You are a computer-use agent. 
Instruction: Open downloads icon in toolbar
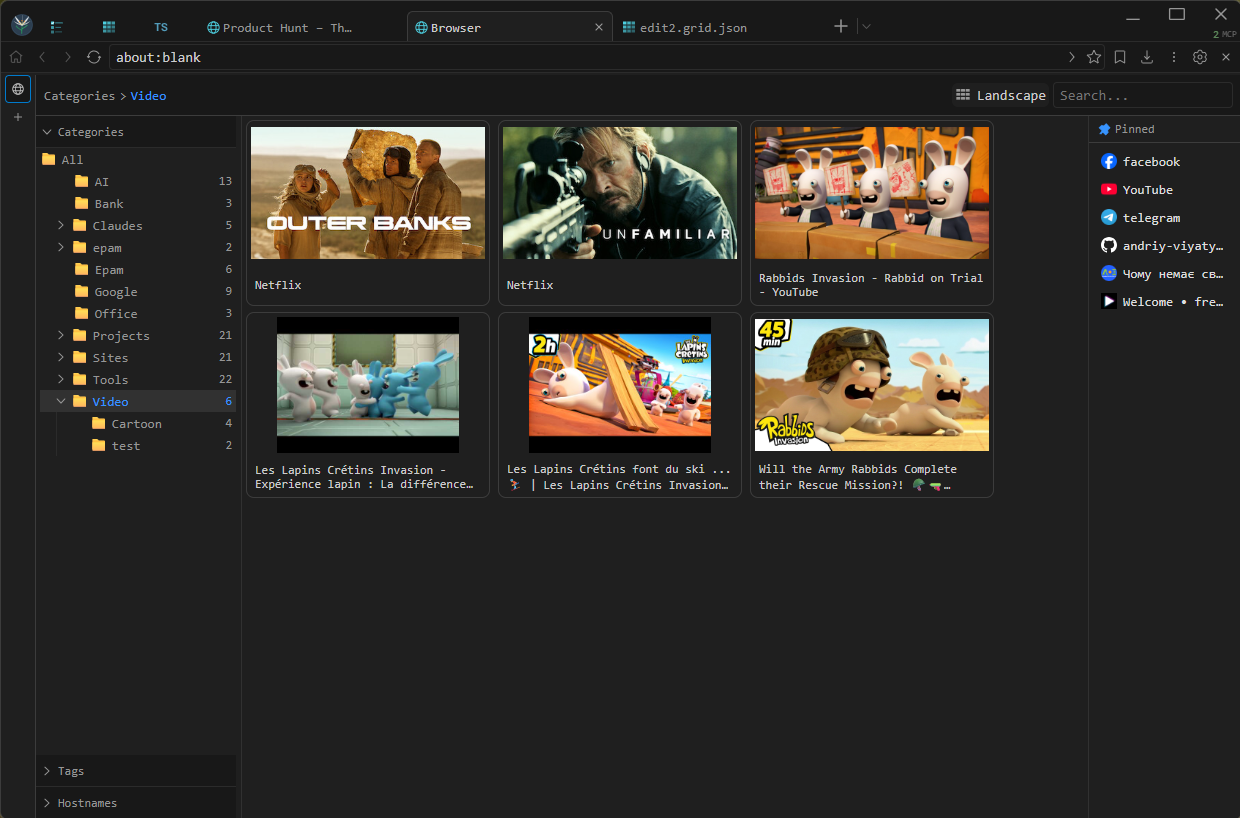pos(1147,57)
